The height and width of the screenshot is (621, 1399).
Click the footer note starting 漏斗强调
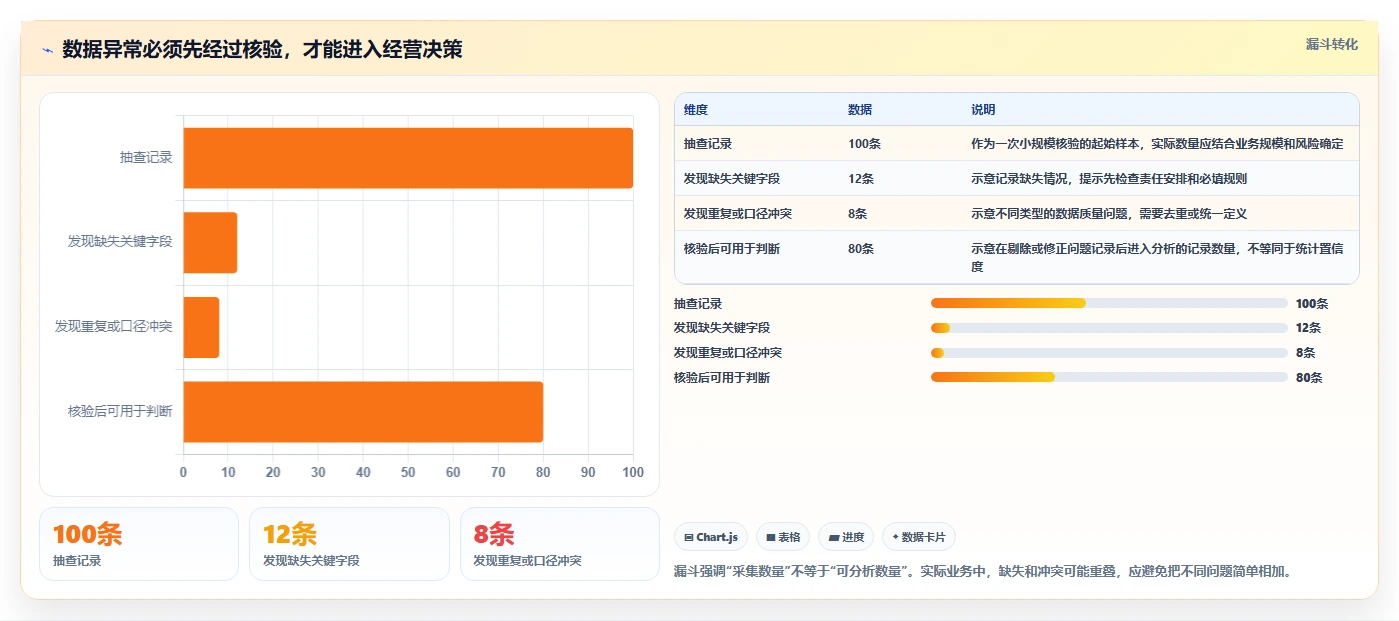(x=983, y=572)
